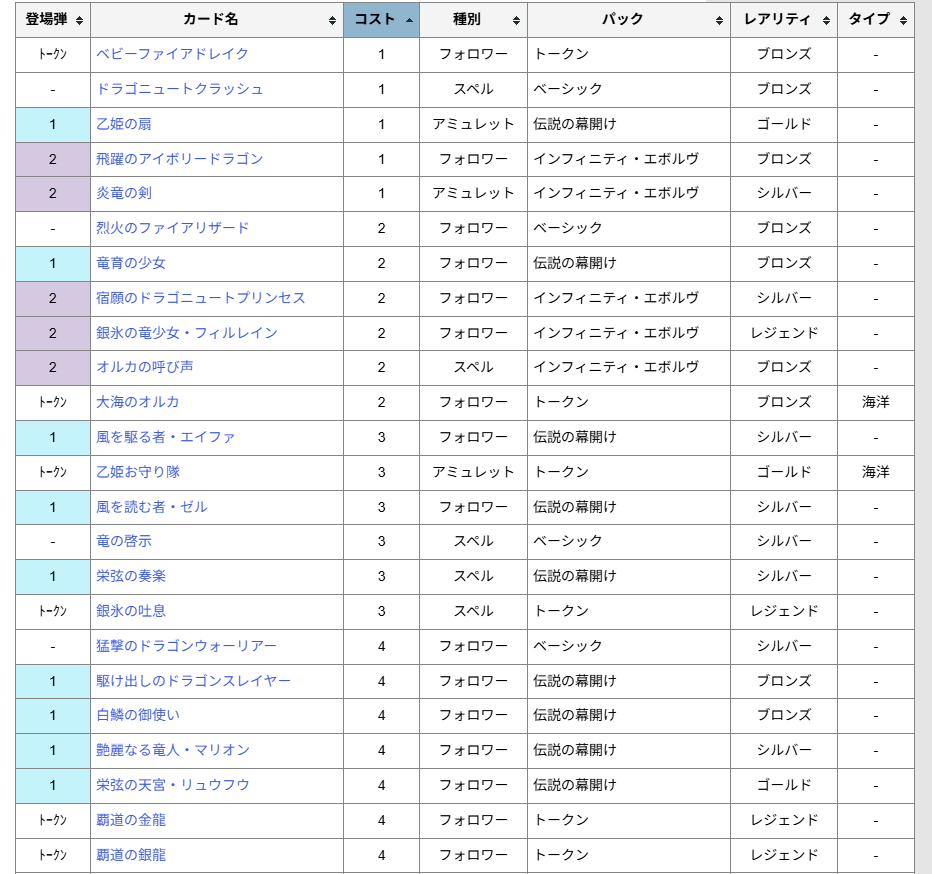
Task: Open 猛撃のドラゴンウォーリアー link
Action: point(187,646)
